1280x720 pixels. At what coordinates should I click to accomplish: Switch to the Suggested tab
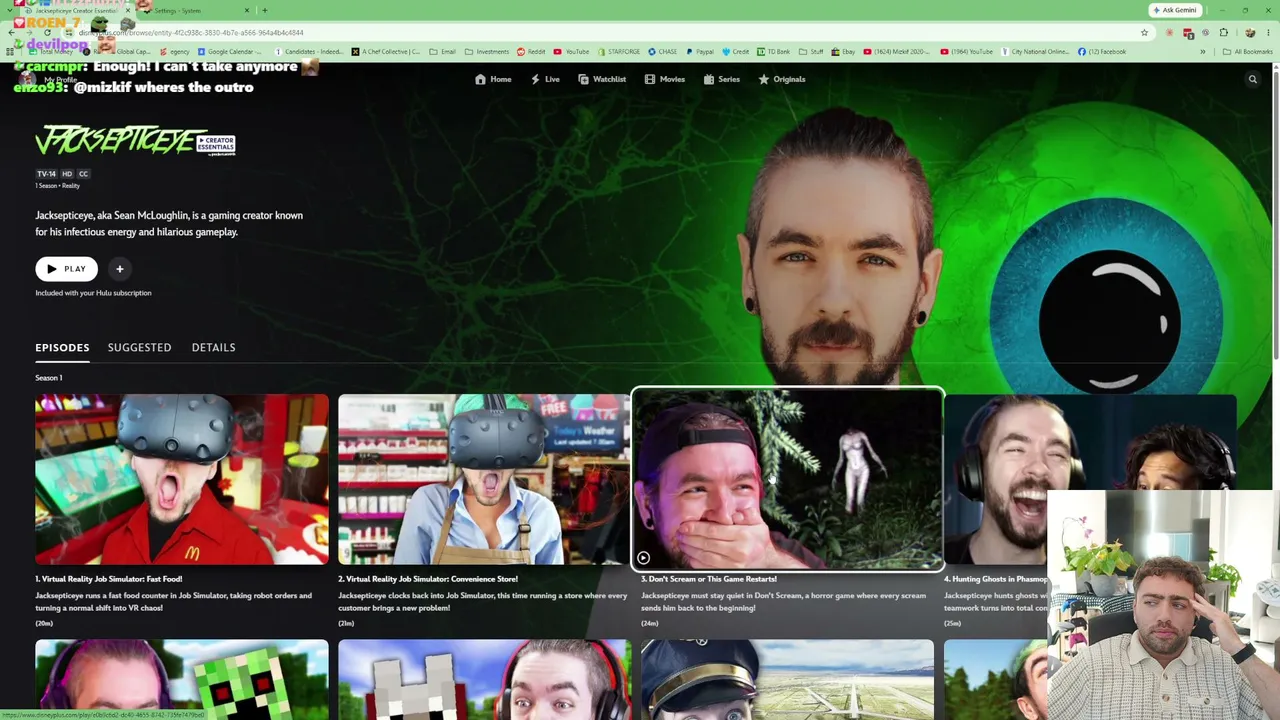pyautogui.click(x=139, y=347)
